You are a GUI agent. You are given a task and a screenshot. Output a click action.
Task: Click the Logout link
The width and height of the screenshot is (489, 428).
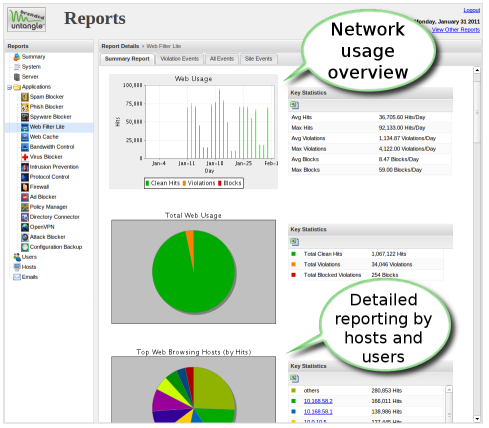(x=472, y=10)
